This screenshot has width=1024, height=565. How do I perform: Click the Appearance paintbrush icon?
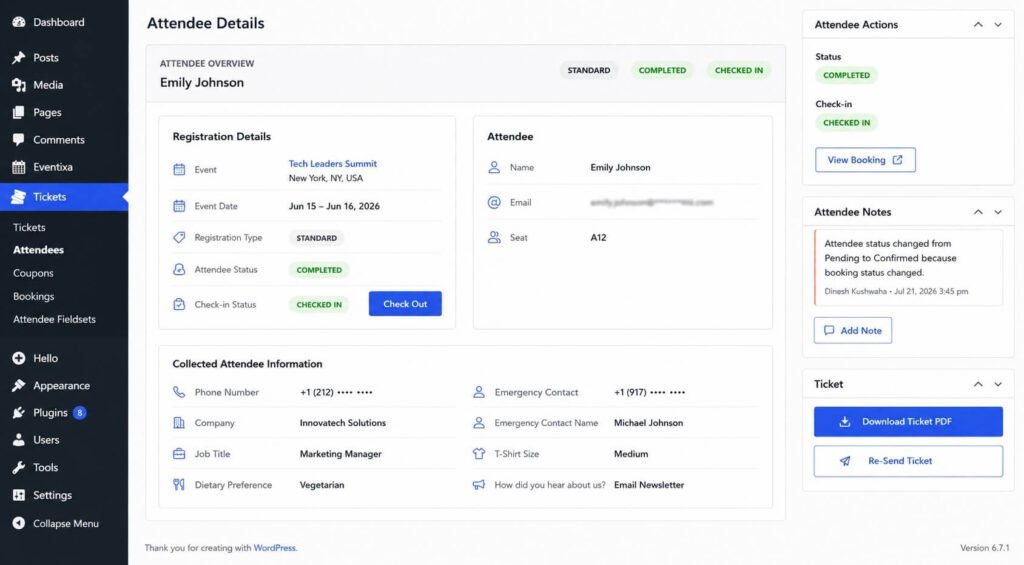(19, 385)
